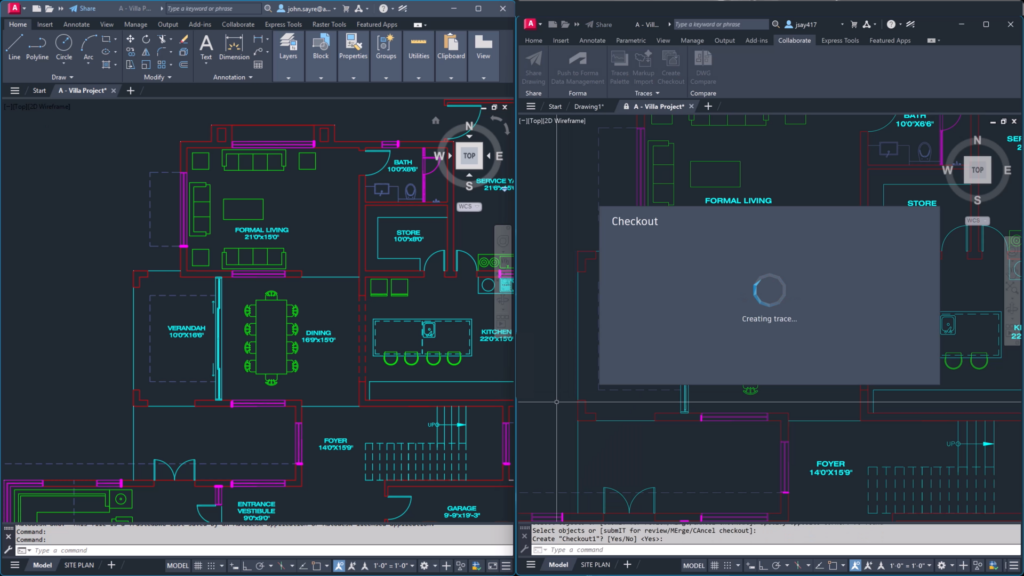Click TOP face of right ViewCube
Image resolution: width=1024 pixels, height=576 pixels.
[x=977, y=170]
